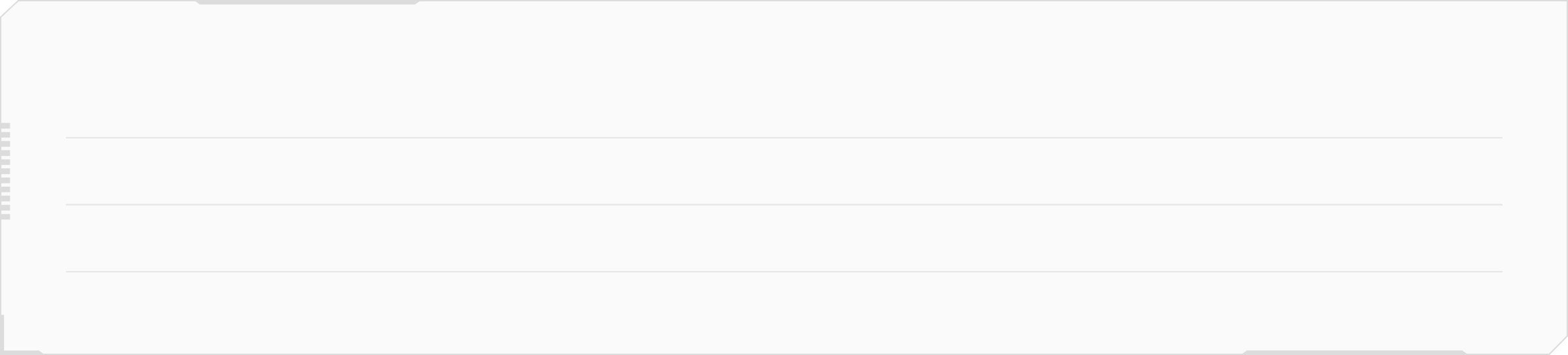Image resolution: width=1568 pixels, height=355 pixels.
Task: Select the empty row between first and second dividers
Action: (x=784, y=171)
